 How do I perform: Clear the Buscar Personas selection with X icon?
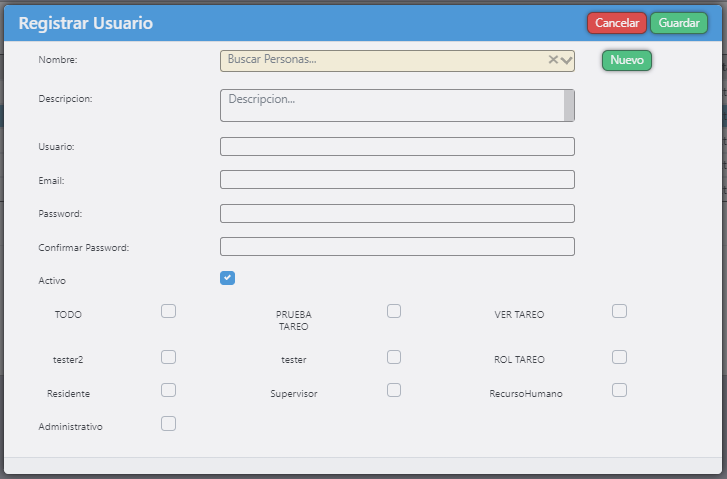pos(553,60)
